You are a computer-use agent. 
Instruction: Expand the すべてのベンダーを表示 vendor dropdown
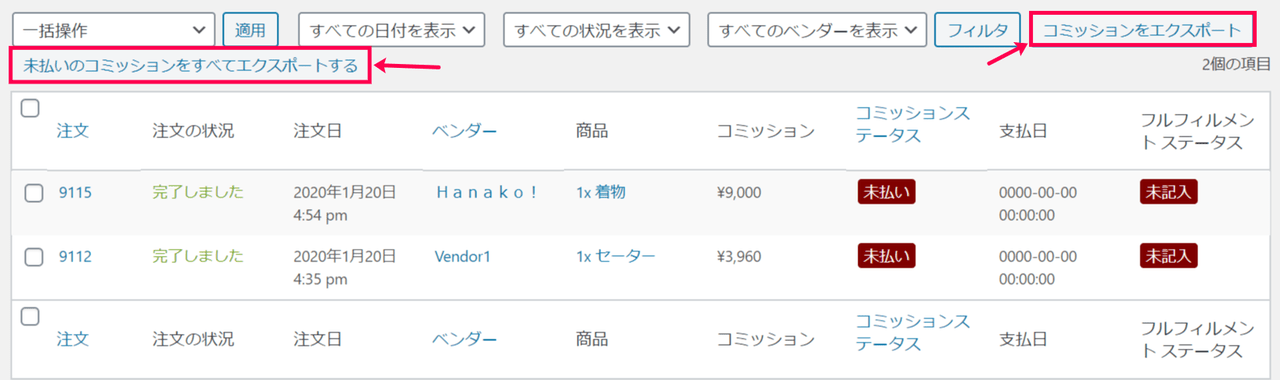[x=817, y=30]
